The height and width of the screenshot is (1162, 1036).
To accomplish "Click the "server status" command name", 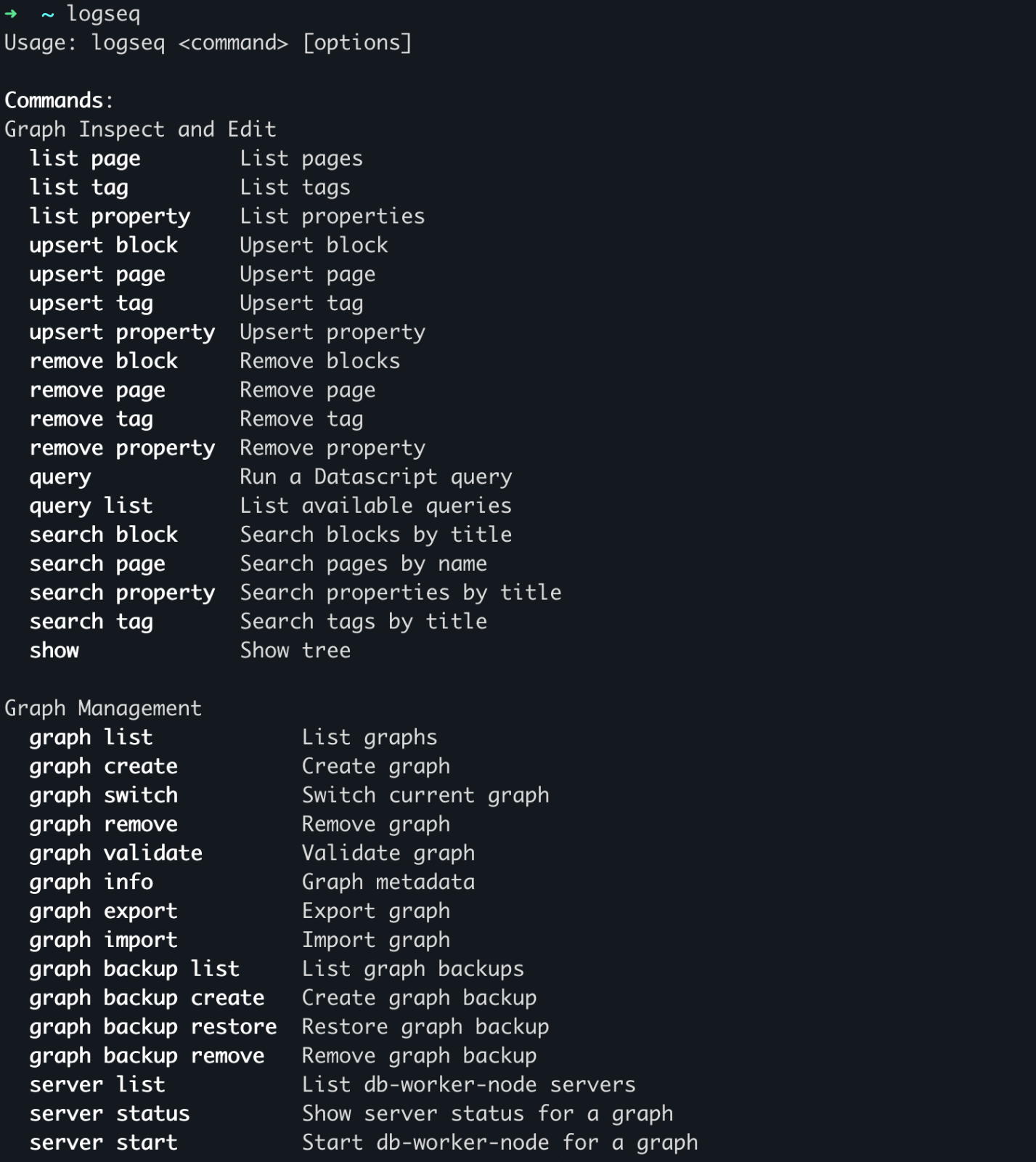I will 110,1113.
